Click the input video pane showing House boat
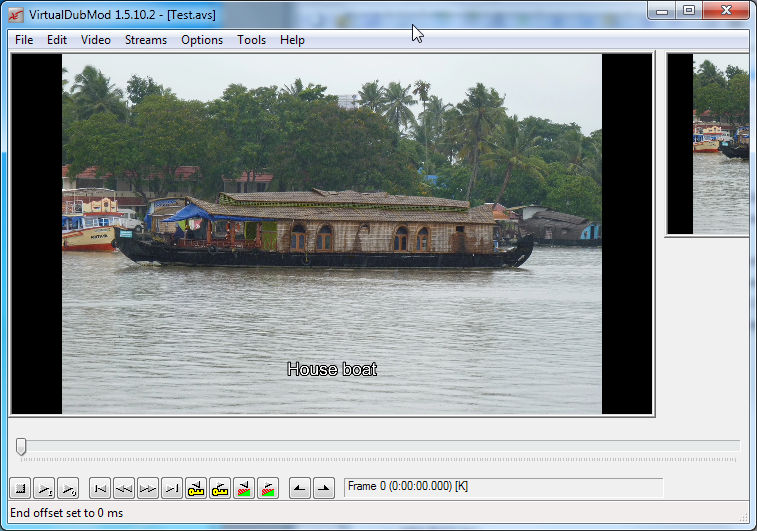The image size is (757, 531). [x=332, y=234]
